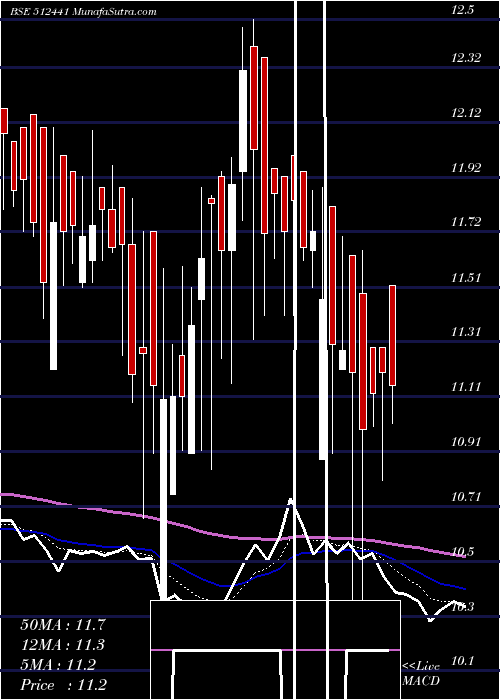
Task: Click the 11.31 price axis label
Action: [466, 332]
